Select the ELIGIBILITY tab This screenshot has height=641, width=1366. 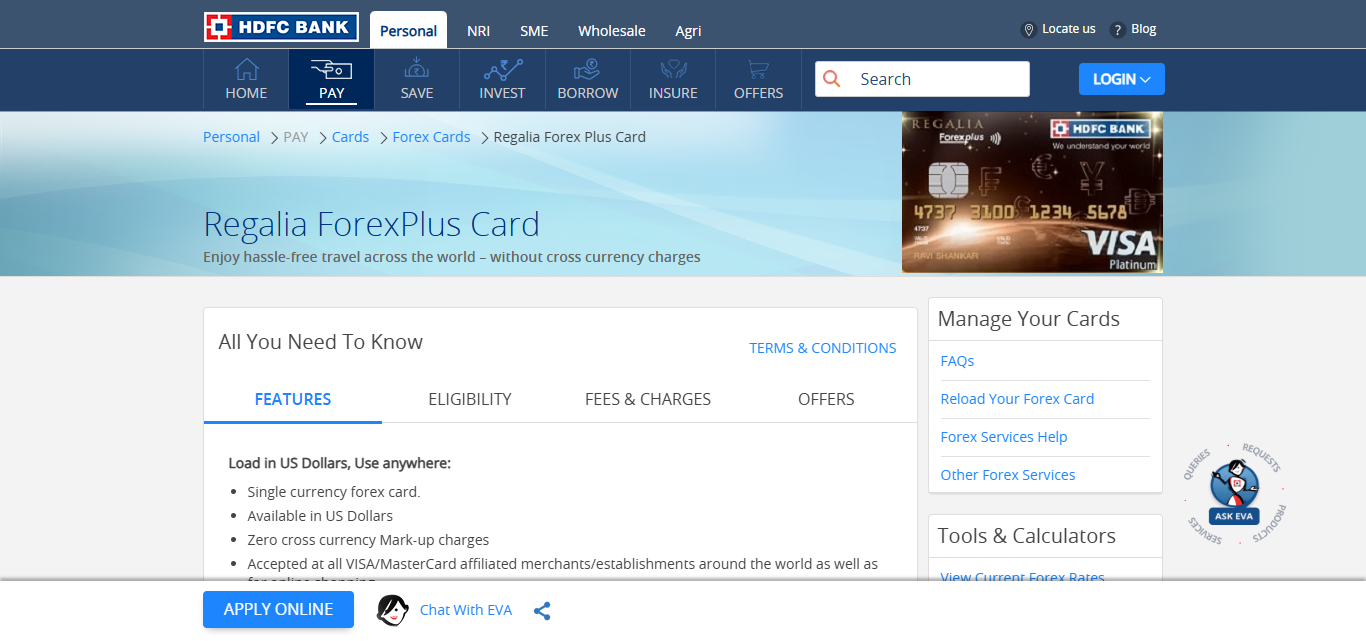[x=470, y=399]
